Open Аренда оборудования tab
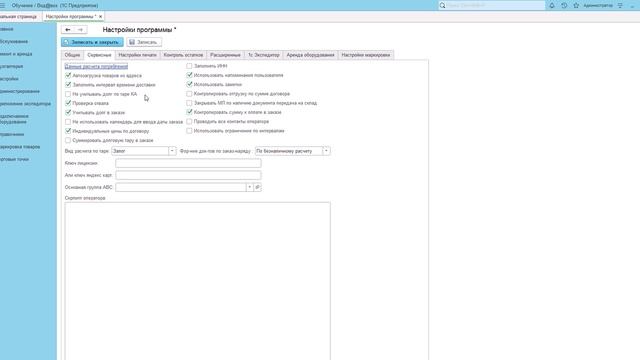Screen dimensions: 640x360 pos(310,55)
